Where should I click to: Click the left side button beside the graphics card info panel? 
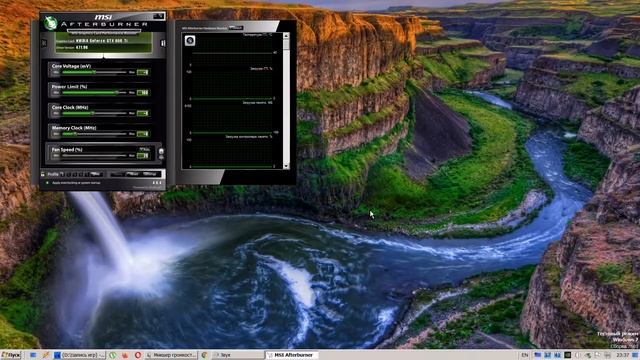tap(44, 43)
